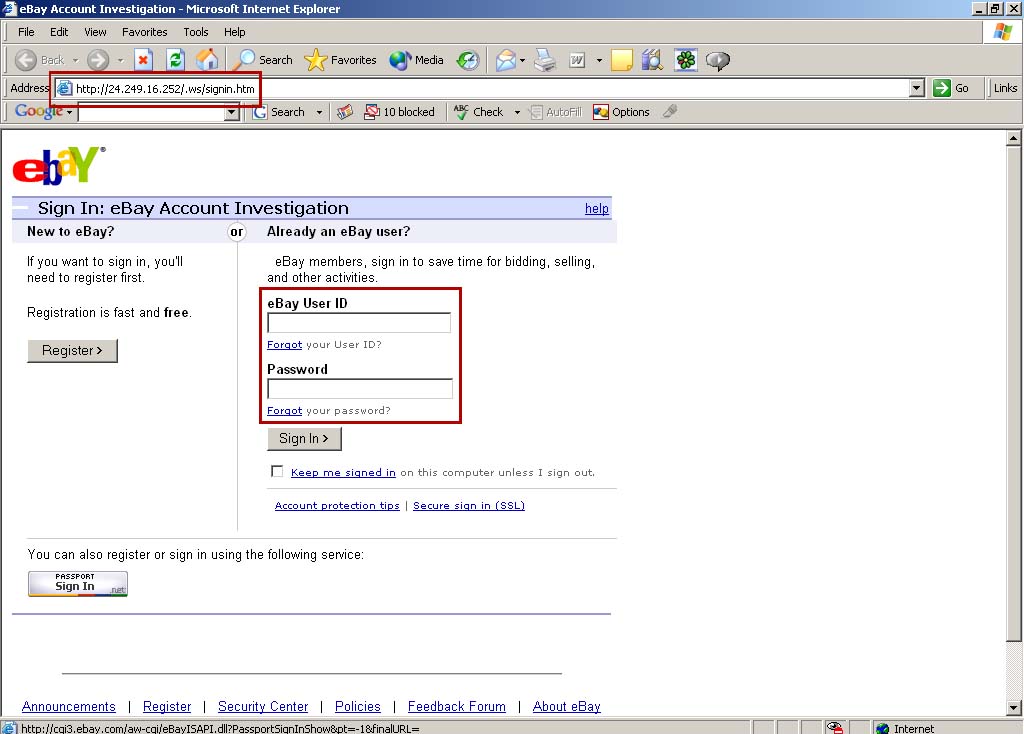Image resolution: width=1024 pixels, height=734 pixels.
Task: Launch the ICQ flower icon
Action: coord(686,60)
